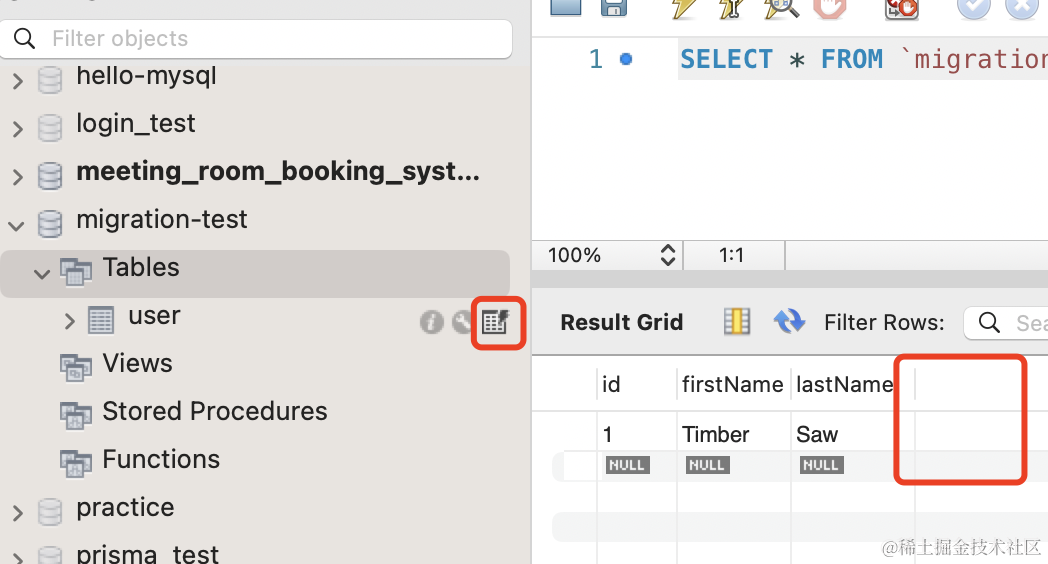Screen dimensions: 1048x564
Task: Click the result grid columns icon
Action: 737,322
